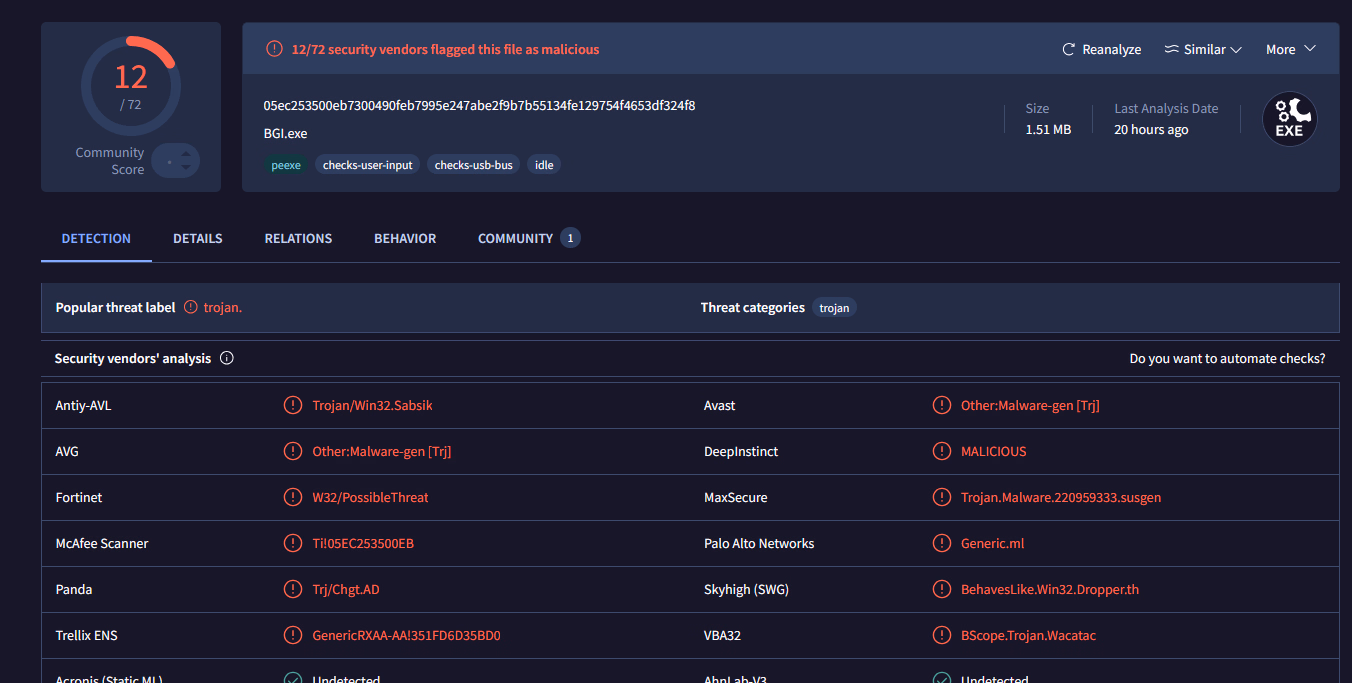1352x683 pixels.
Task: Click the file name BGI.exe
Action: coord(286,133)
